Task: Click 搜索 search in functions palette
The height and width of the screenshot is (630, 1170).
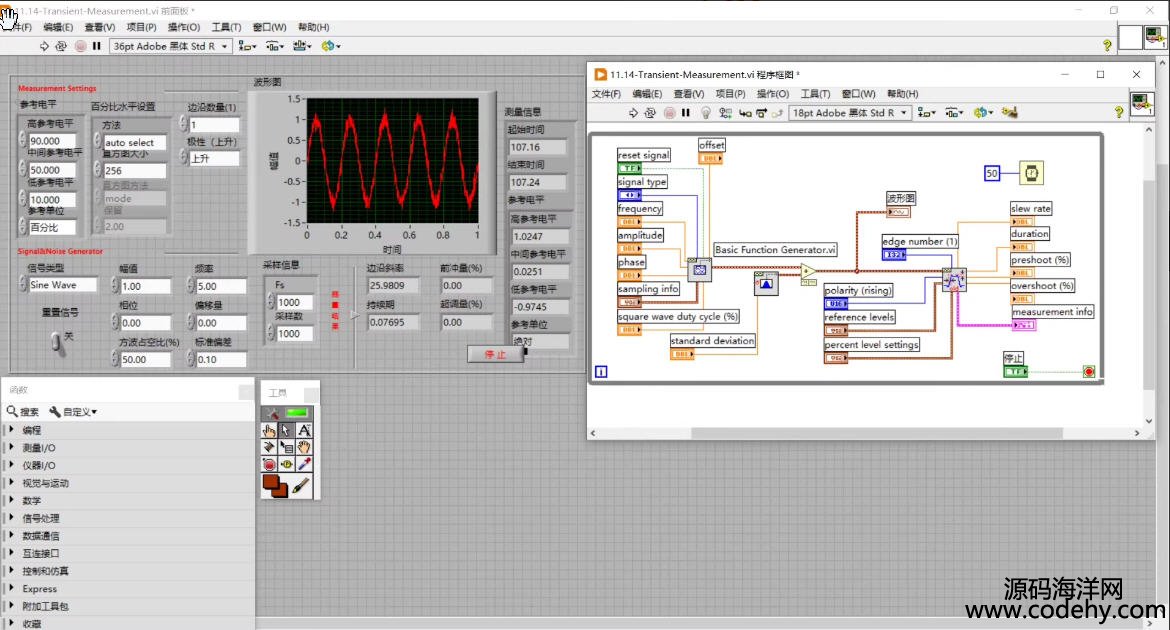Action: tap(23, 412)
